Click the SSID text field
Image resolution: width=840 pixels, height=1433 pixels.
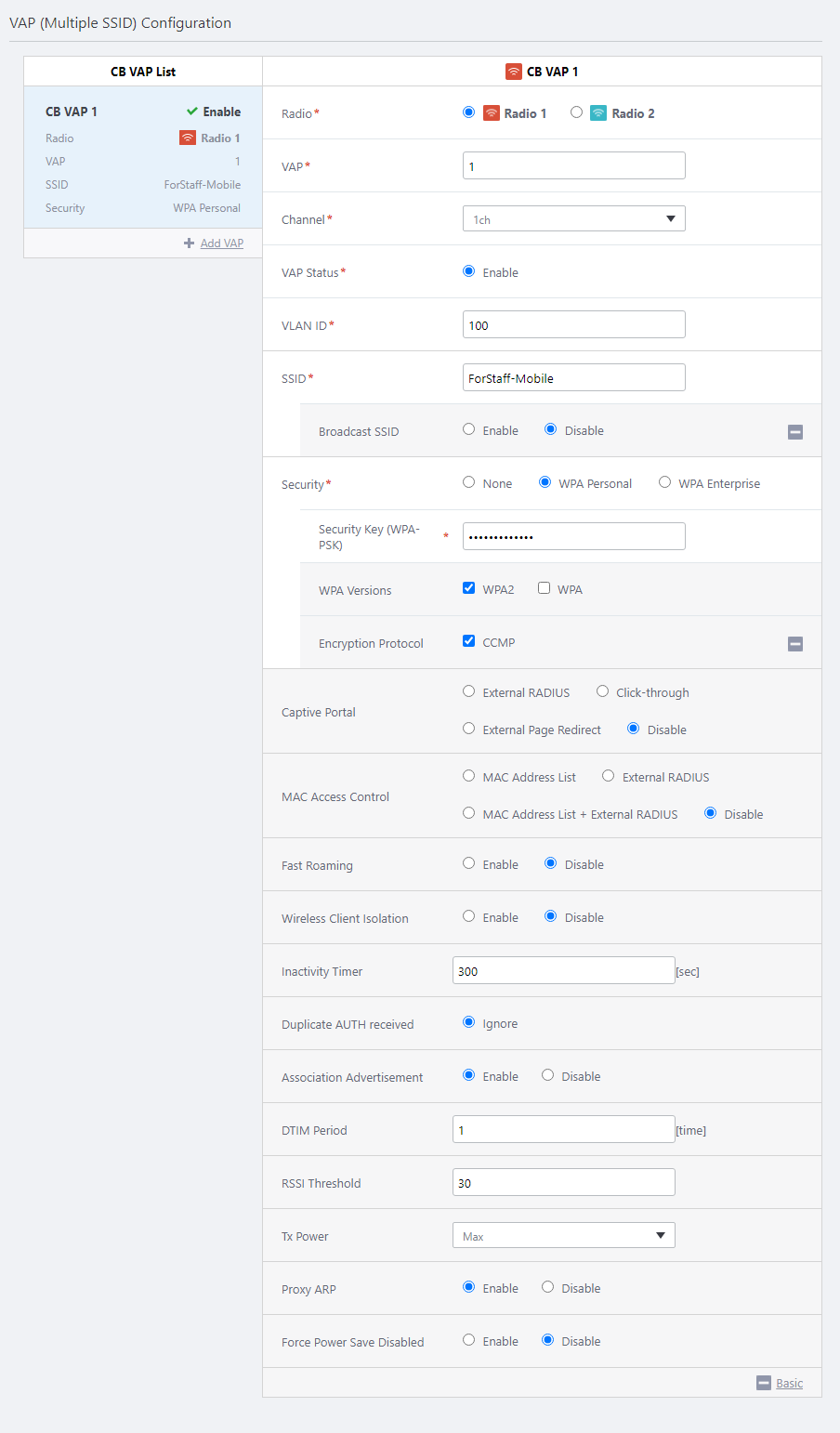coord(573,378)
